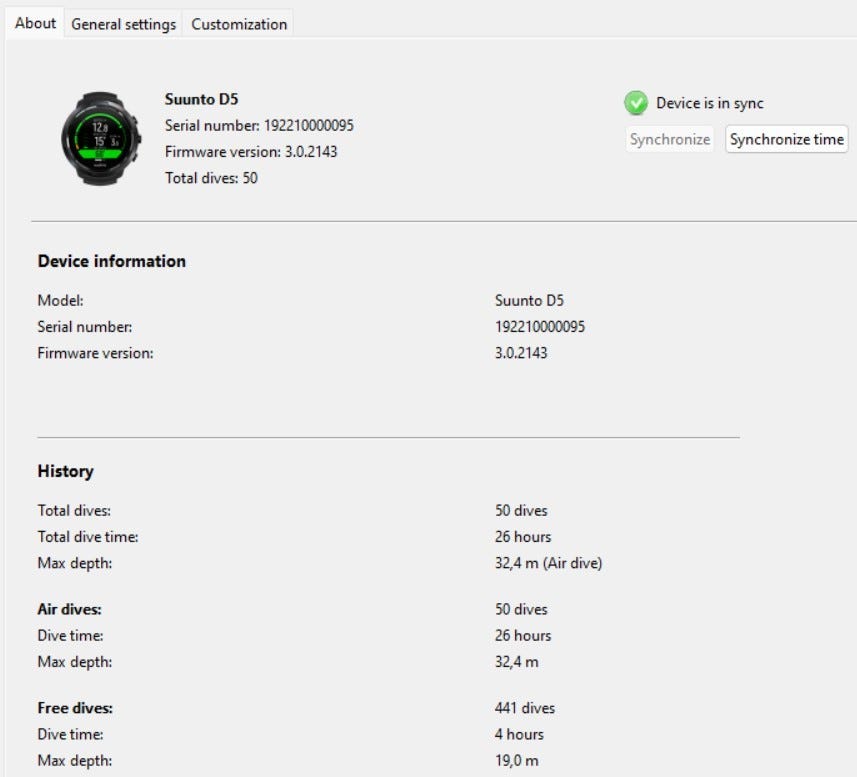The height and width of the screenshot is (777, 857).
Task: Click the Air dives label
Action: click(69, 609)
